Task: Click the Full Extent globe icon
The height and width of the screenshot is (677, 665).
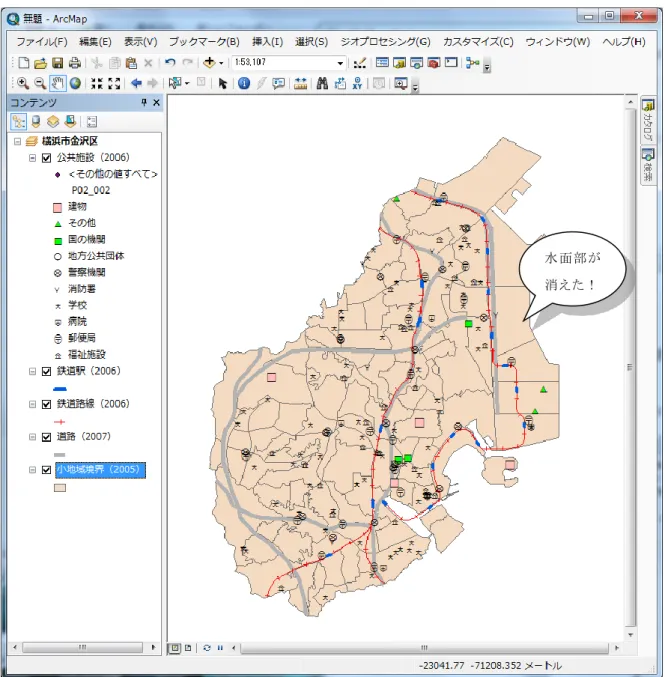Action: click(76, 83)
